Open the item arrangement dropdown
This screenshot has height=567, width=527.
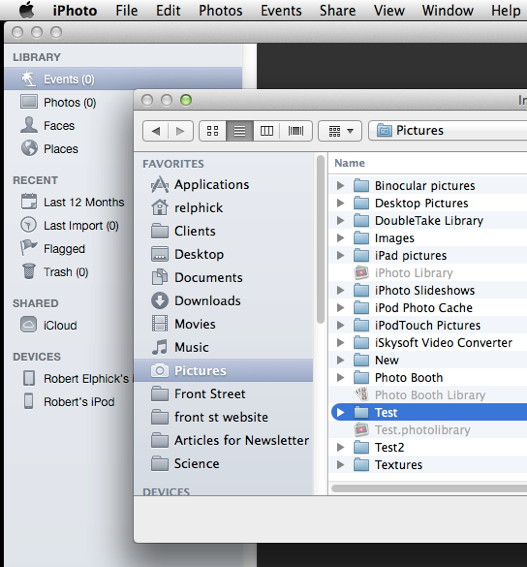click(340, 131)
